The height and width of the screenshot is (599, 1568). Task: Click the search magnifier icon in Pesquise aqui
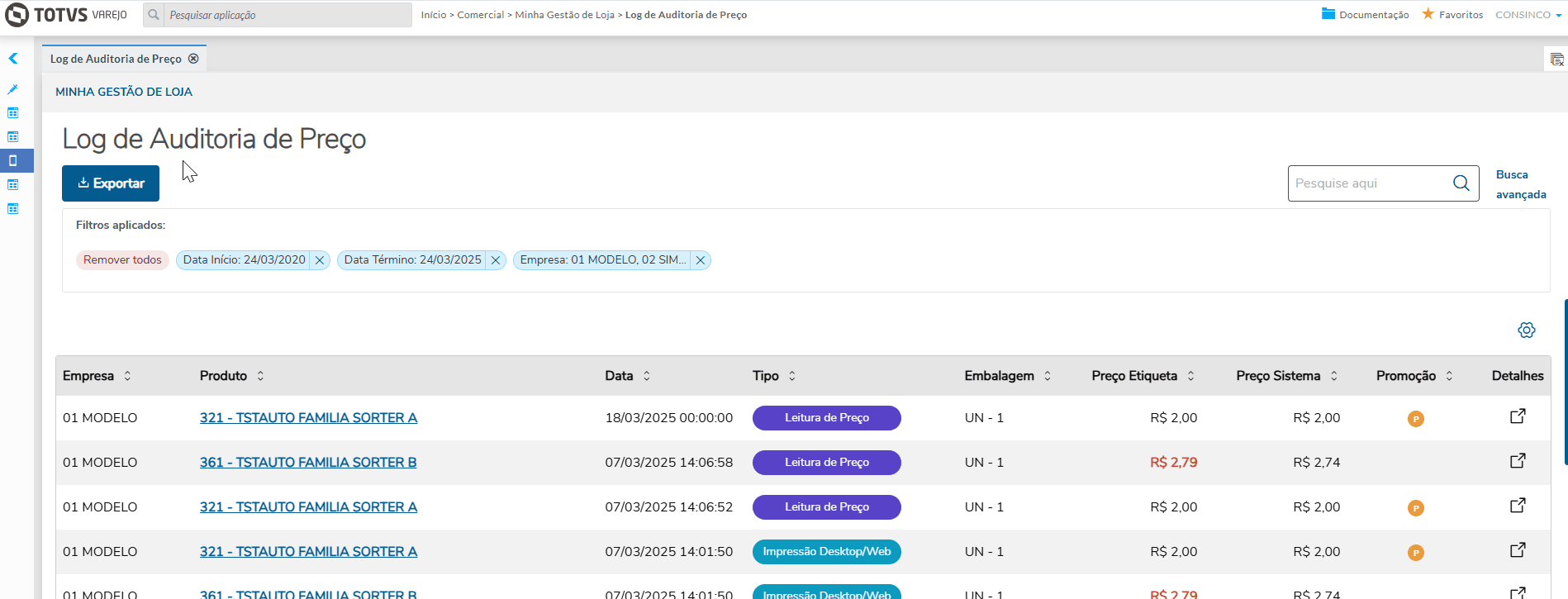1461,183
